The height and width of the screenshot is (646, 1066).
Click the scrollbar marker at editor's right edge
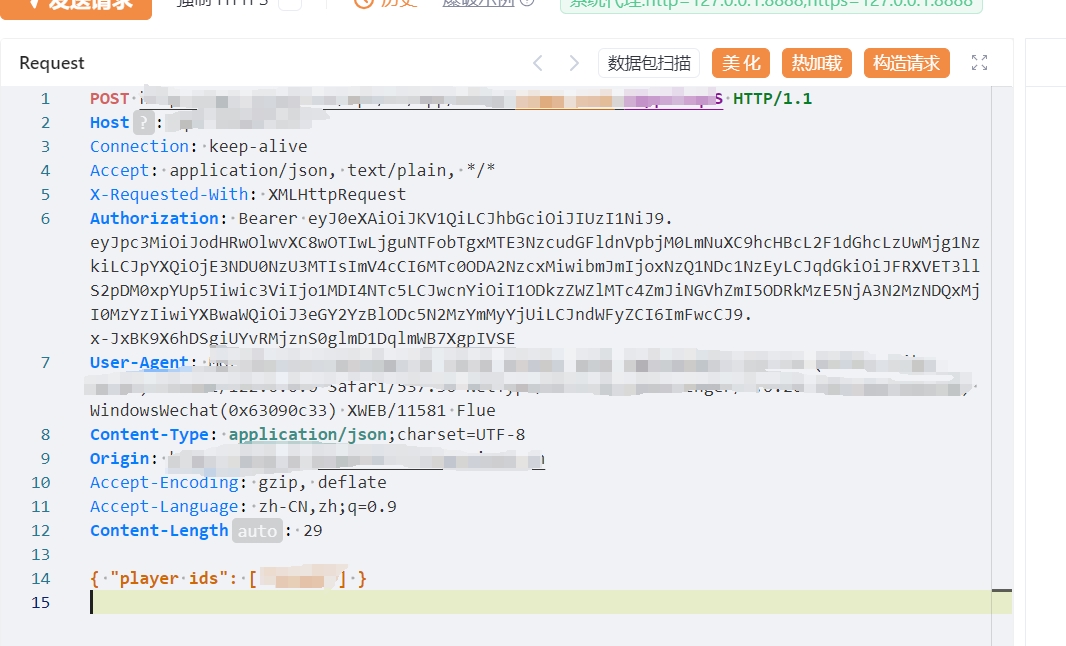coord(1002,591)
